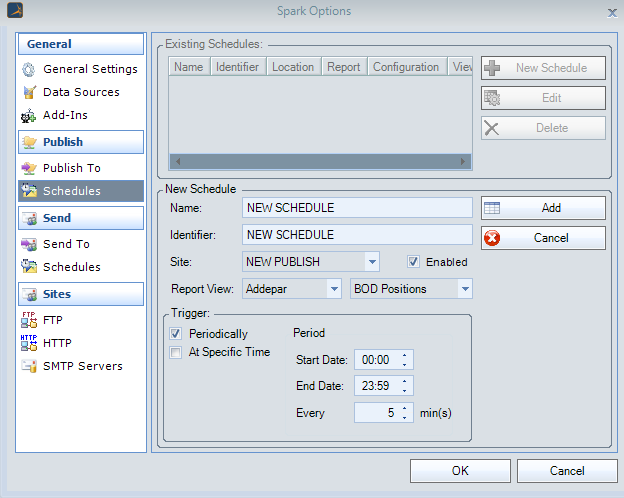
Task: Decrease the End Date time value
Action: [404, 391]
